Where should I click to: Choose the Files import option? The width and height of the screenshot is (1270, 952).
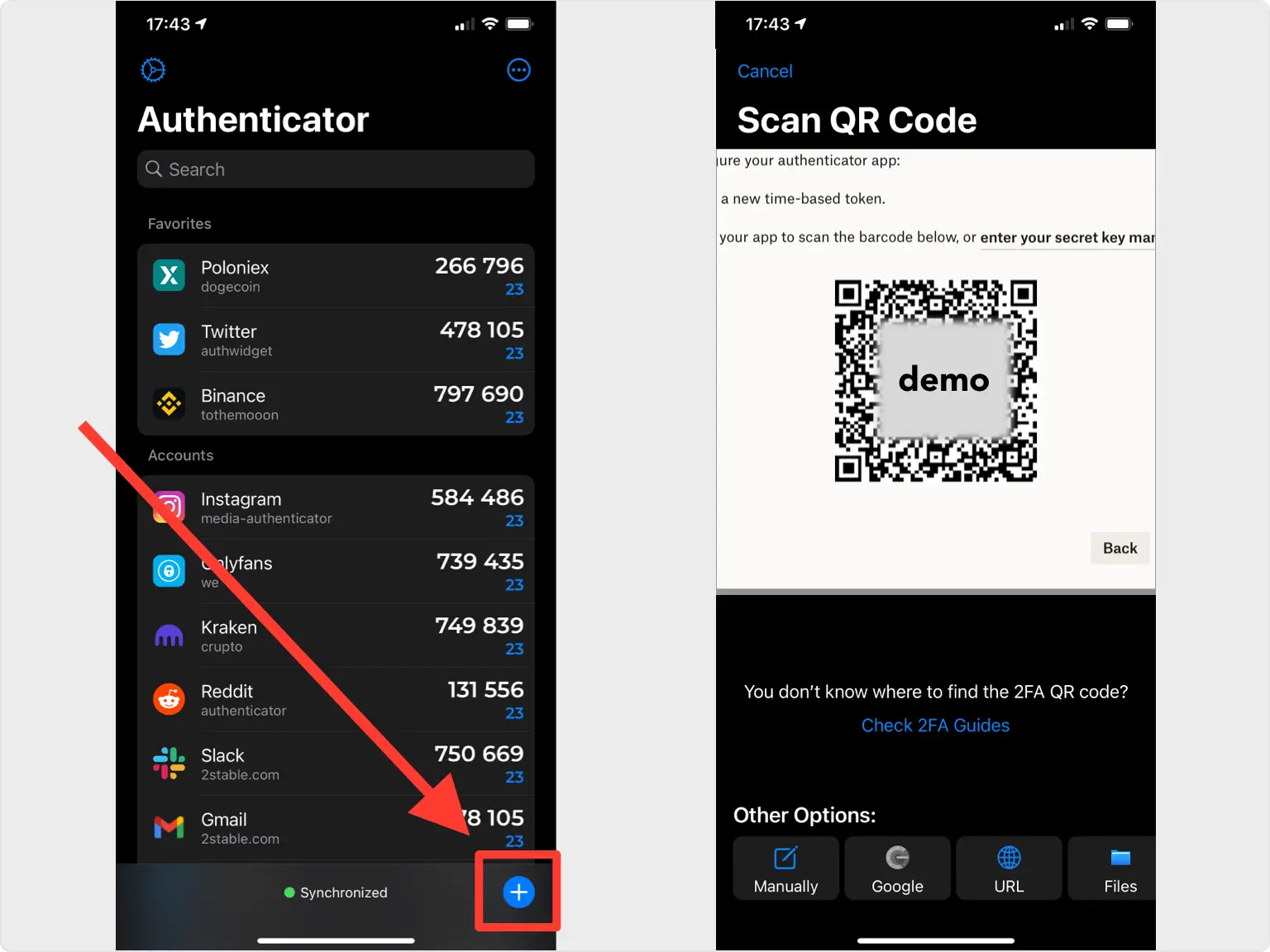(1113, 869)
